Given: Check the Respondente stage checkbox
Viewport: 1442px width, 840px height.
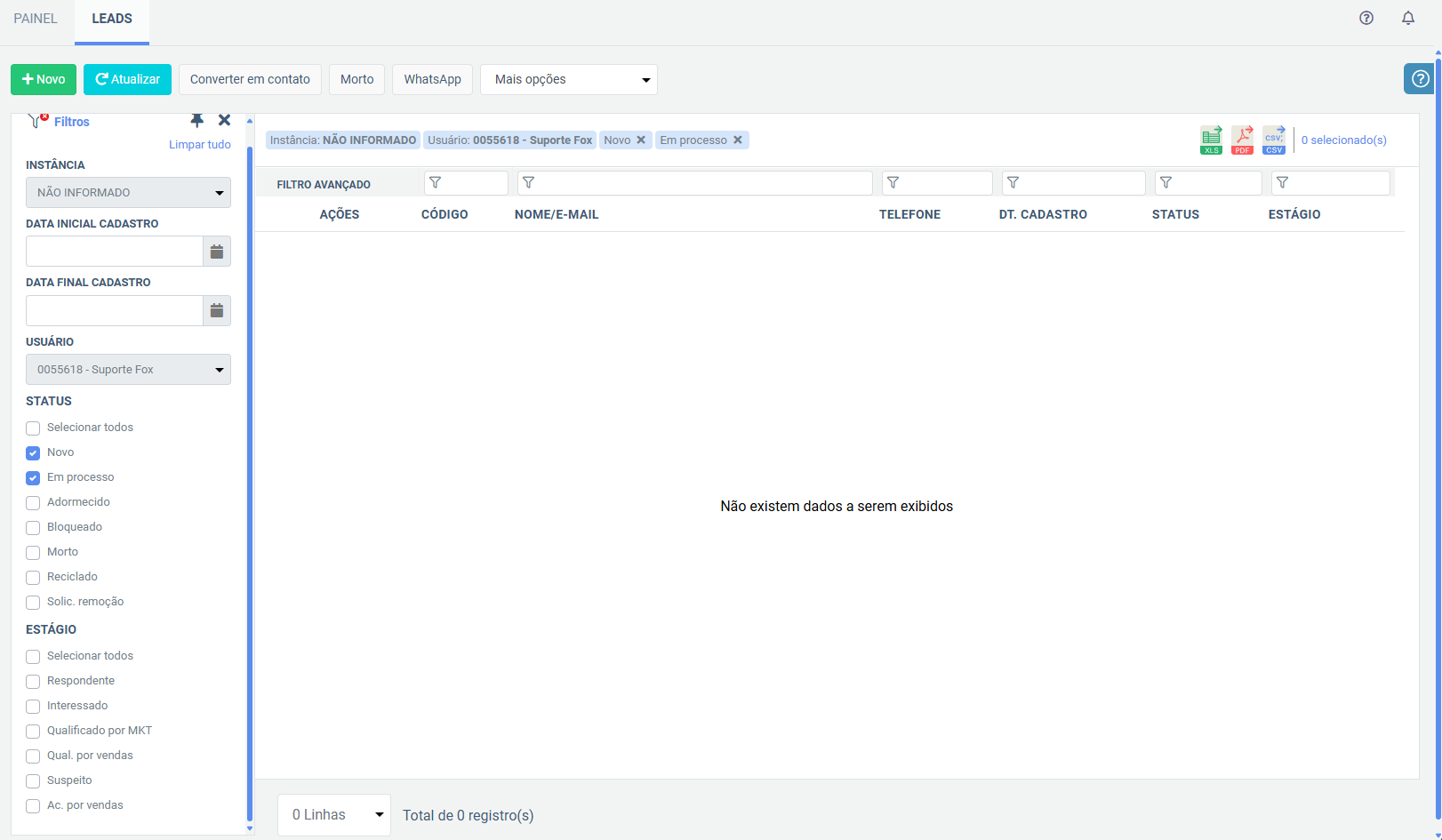Looking at the screenshot, I should [33, 682].
